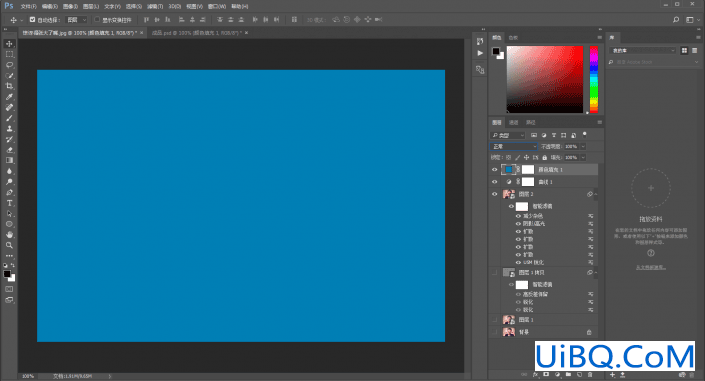Viewport: 705px width, 381px height.
Task: Click the delete layer trash icon
Action: coord(590,374)
